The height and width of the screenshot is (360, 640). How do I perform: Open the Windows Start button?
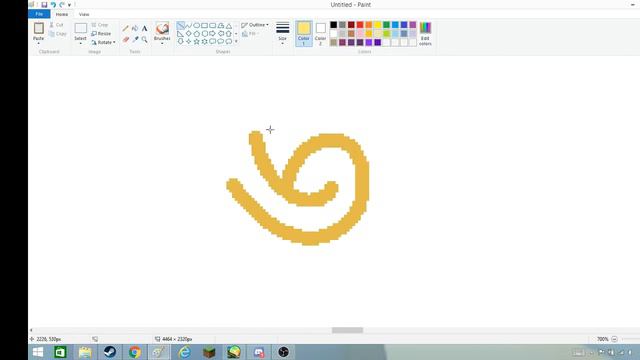[x=38, y=352]
